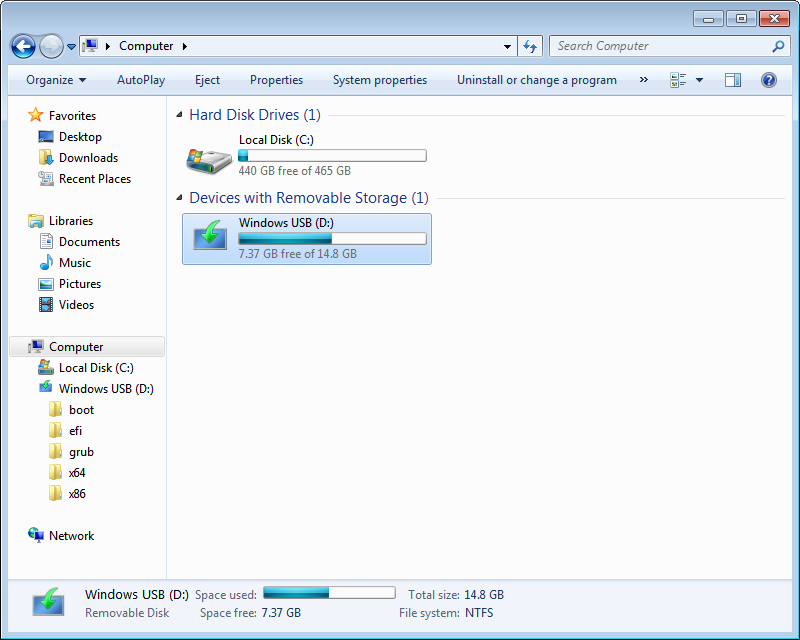The image size is (800, 640).
Task: Click the Recent Places icon
Action: (46, 179)
